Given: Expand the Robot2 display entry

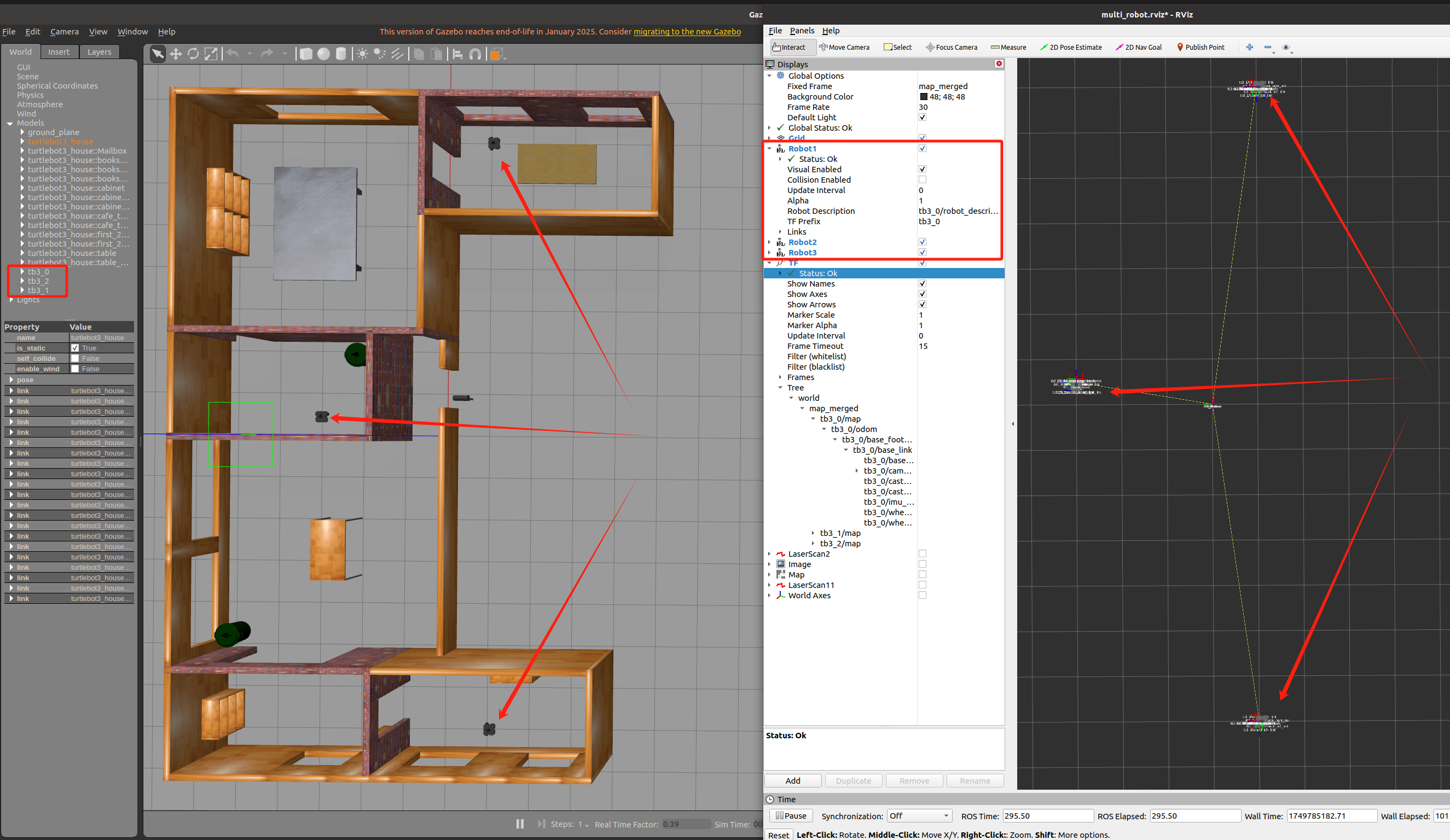Looking at the screenshot, I should (x=769, y=242).
